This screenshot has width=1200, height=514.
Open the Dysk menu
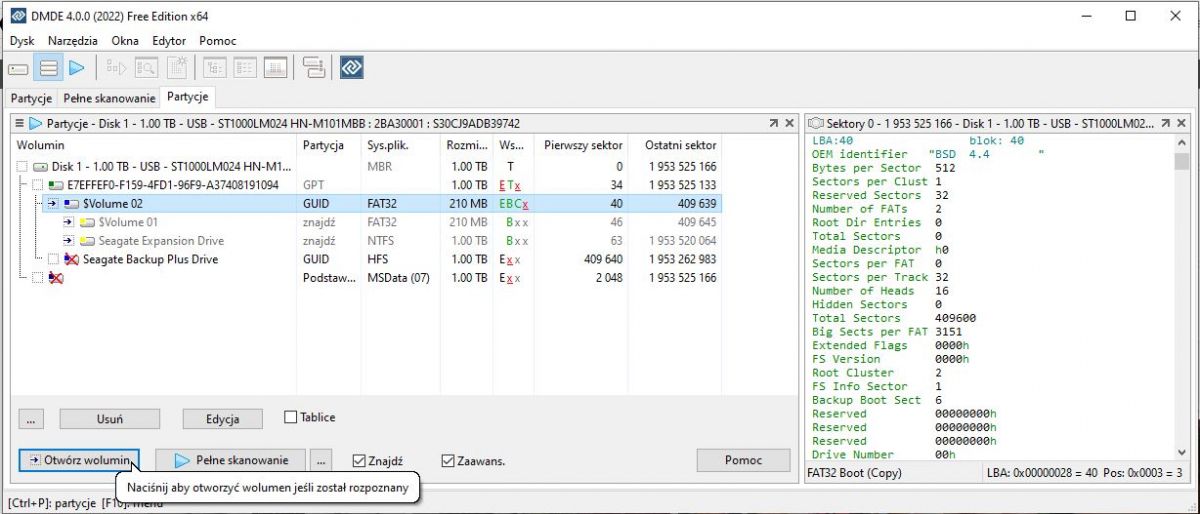tap(22, 41)
